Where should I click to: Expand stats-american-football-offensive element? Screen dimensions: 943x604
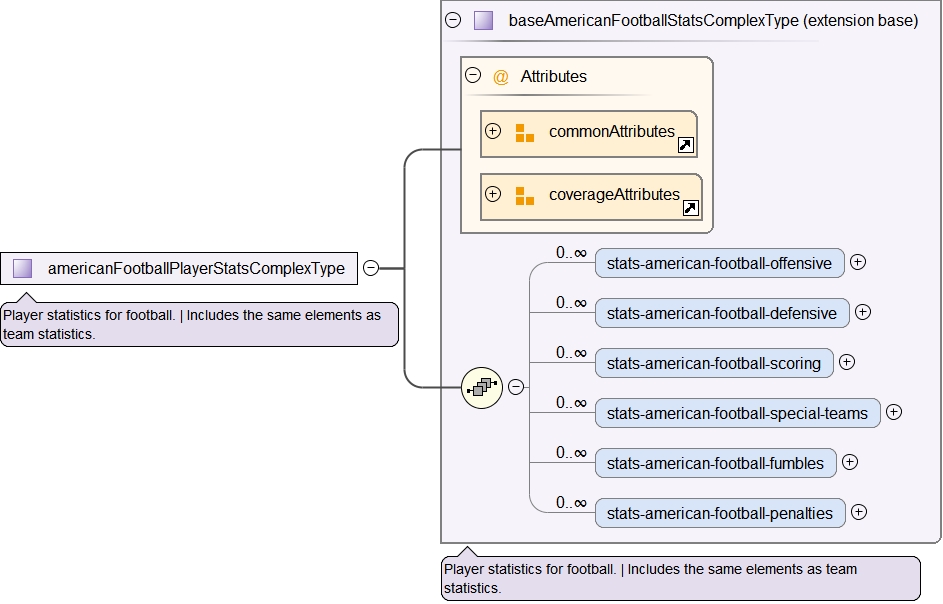click(x=858, y=263)
